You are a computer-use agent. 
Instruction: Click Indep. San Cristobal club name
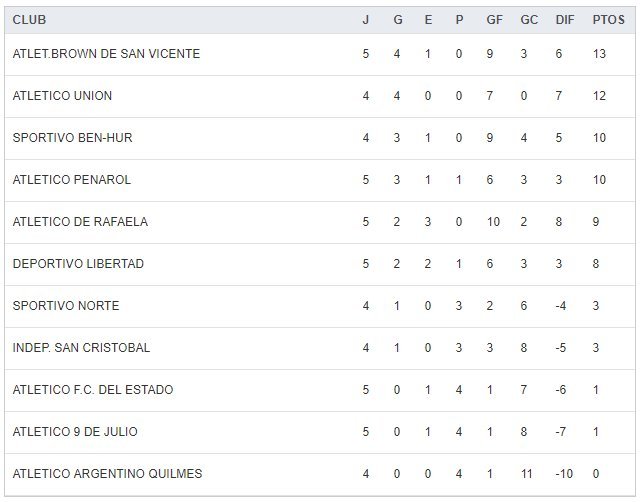point(81,348)
